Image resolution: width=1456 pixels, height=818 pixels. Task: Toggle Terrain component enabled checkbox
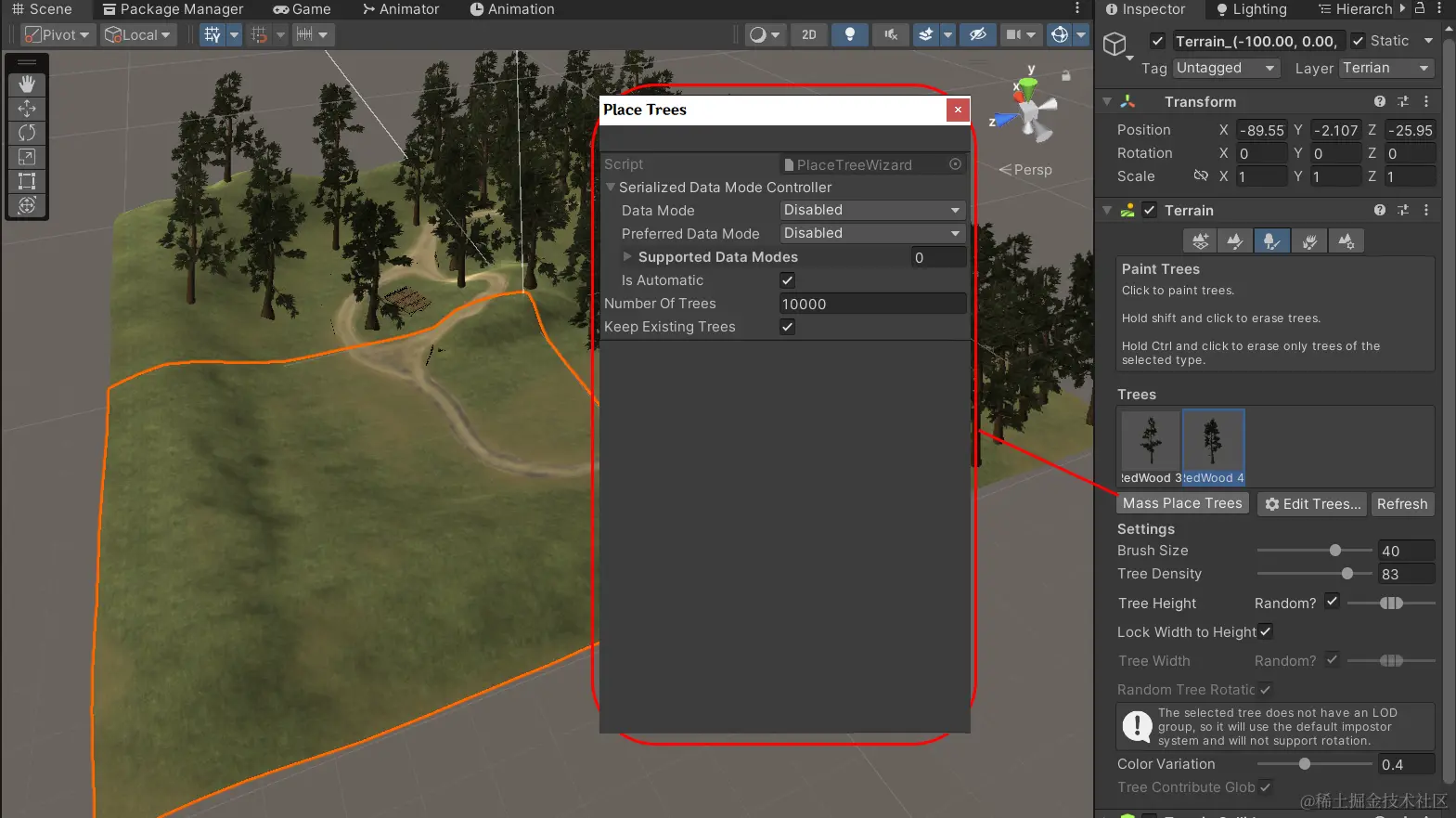[1149, 211]
